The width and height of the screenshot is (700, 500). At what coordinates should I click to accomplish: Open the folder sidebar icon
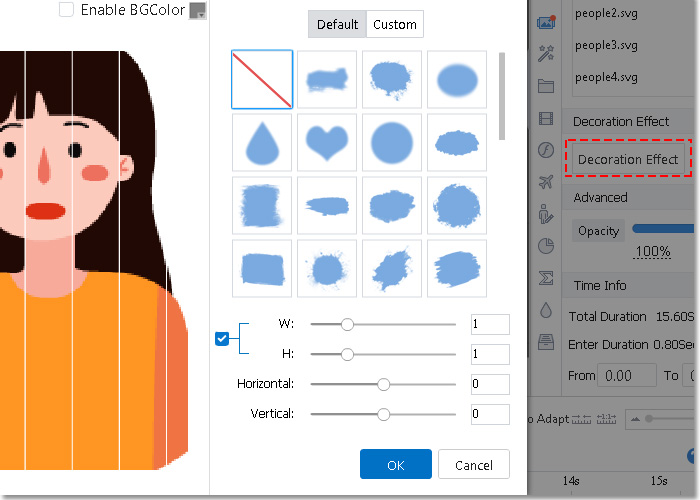pyautogui.click(x=546, y=86)
